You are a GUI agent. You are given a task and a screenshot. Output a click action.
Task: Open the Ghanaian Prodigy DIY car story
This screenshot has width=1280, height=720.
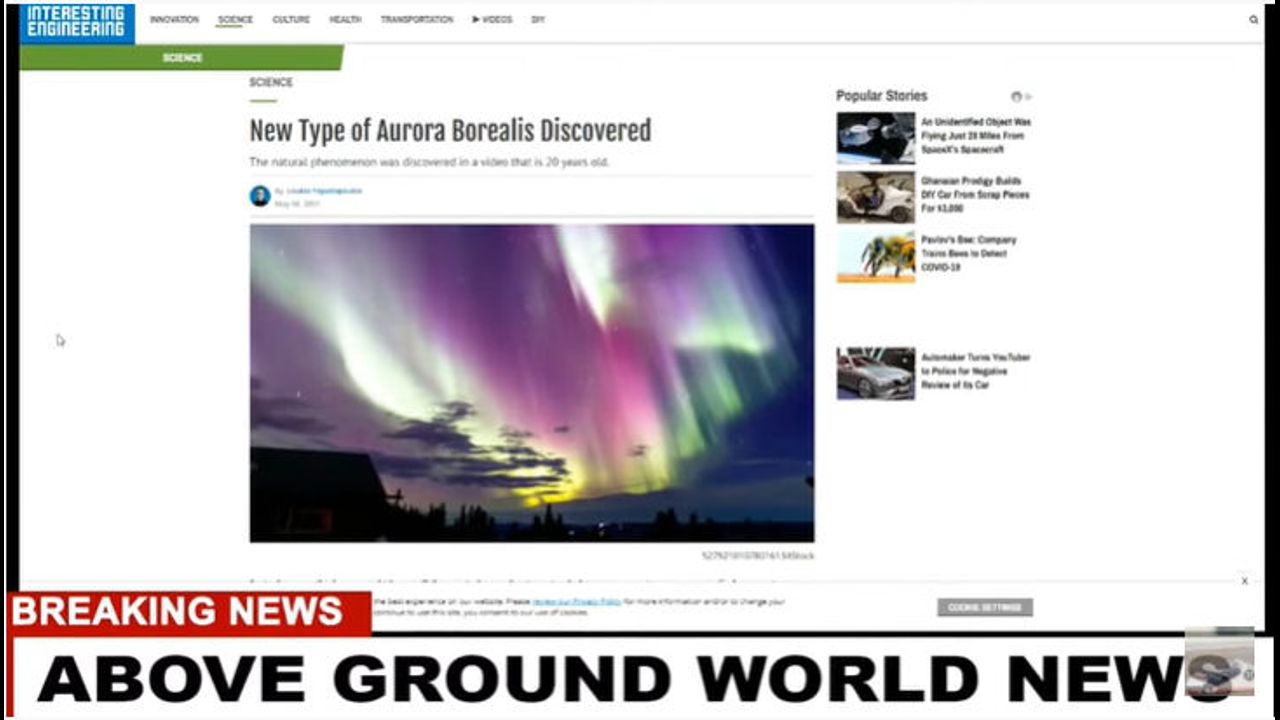coord(975,195)
